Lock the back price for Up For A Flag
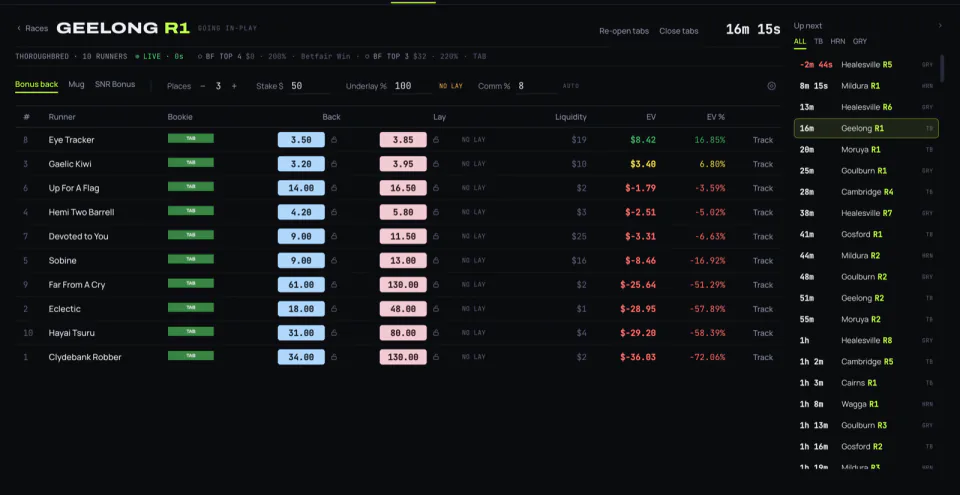The height and width of the screenshot is (495, 960). click(x=334, y=188)
